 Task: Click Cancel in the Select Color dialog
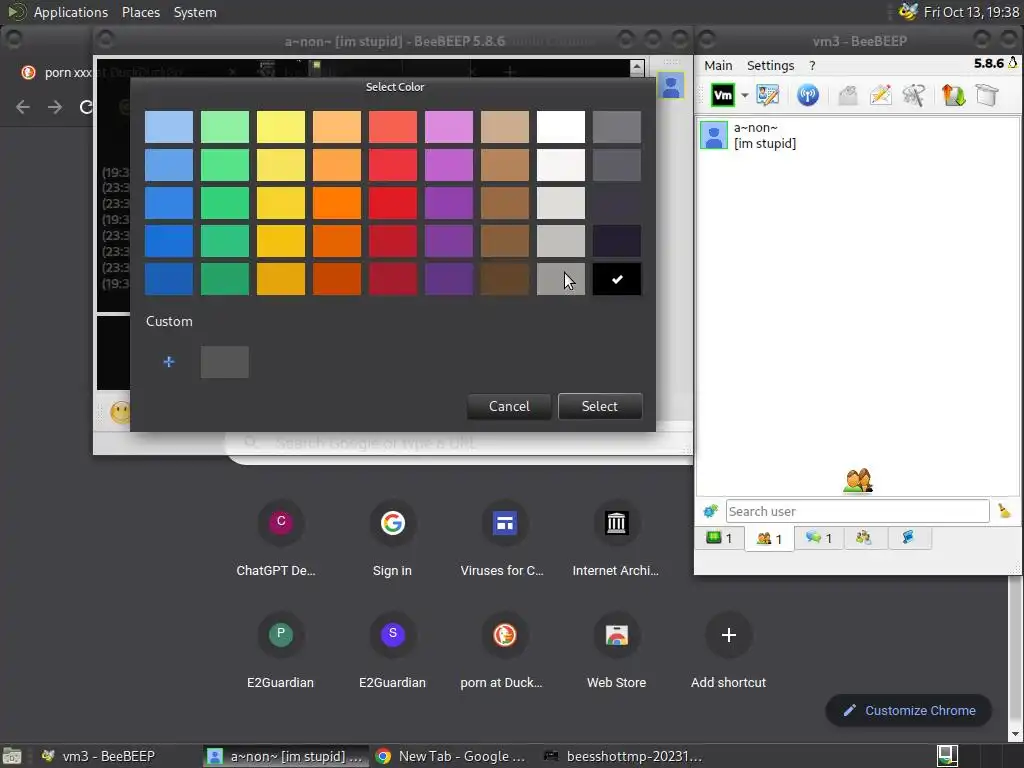(x=509, y=406)
